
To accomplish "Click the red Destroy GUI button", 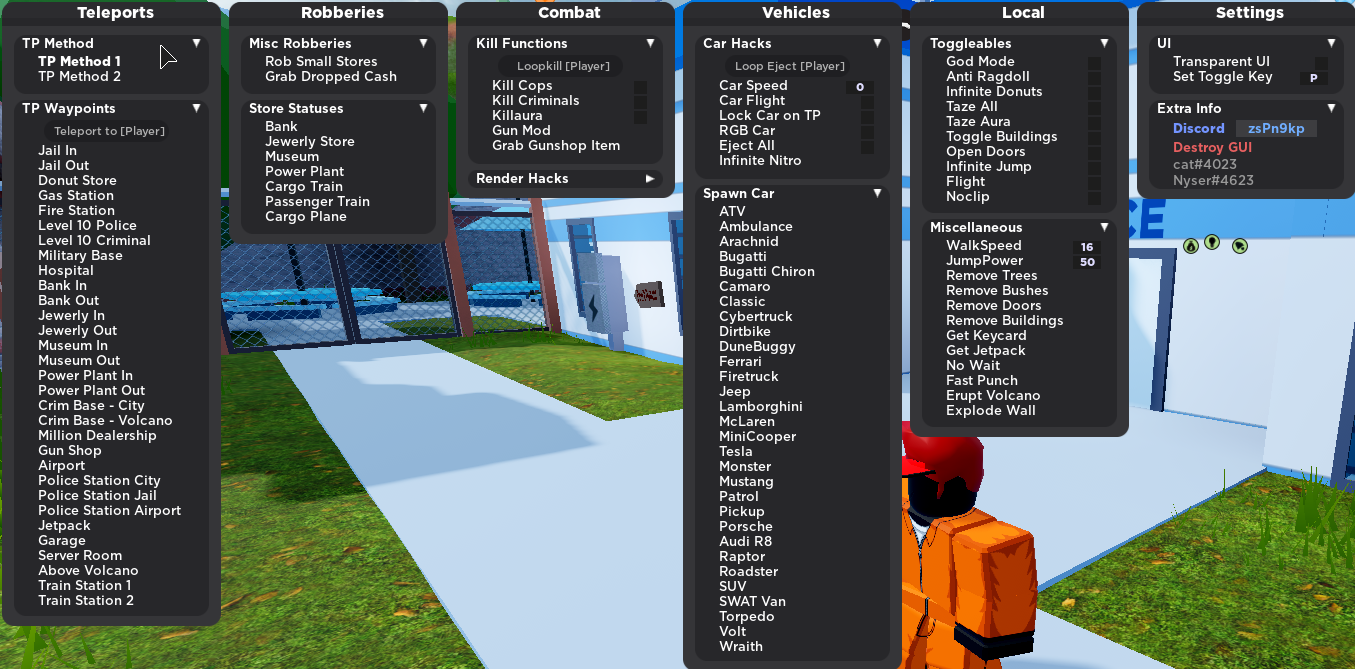I will [x=1212, y=148].
